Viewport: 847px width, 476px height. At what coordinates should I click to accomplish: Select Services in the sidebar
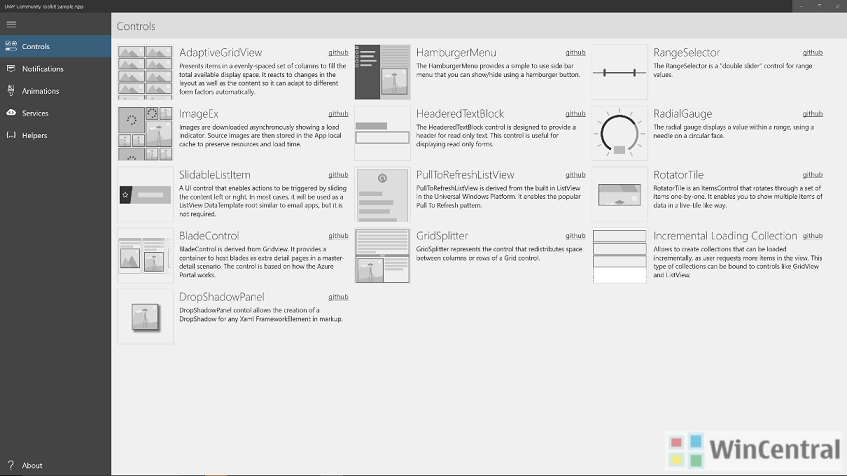click(55, 113)
